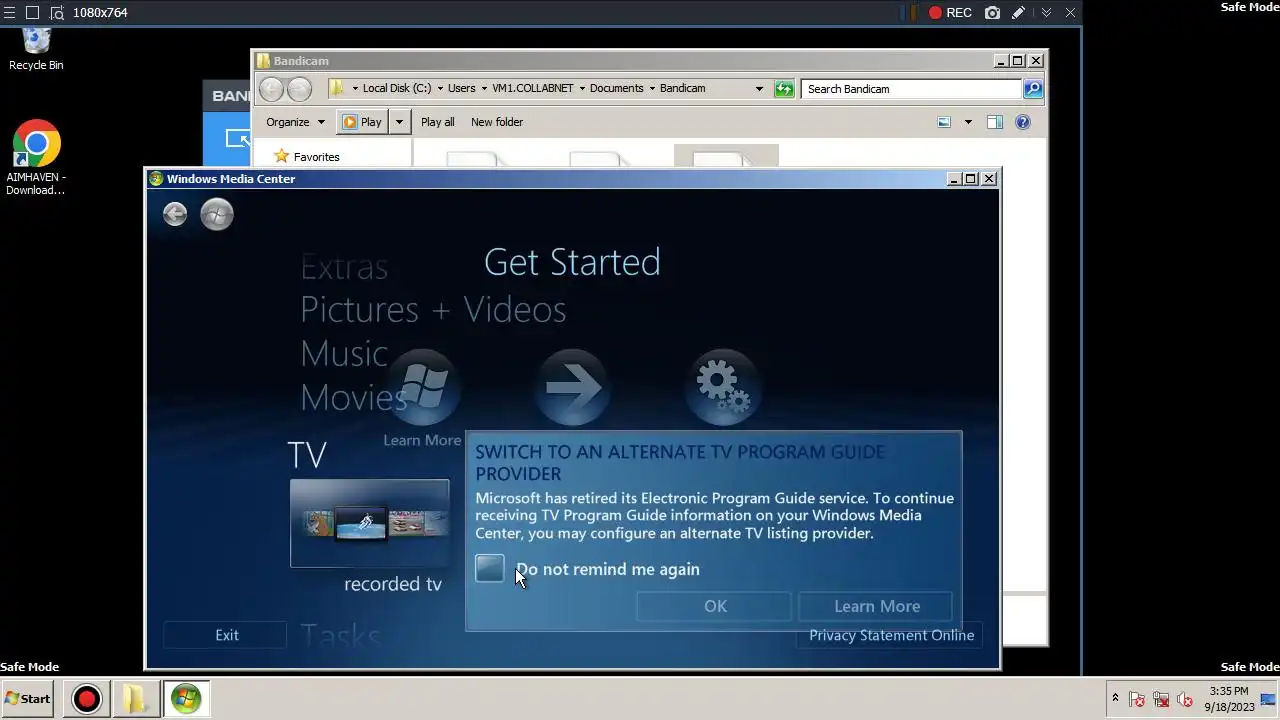This screenshot has width=1280, height=720.
Task: Select the Pictures + Videos category
Action: point(433,309)
